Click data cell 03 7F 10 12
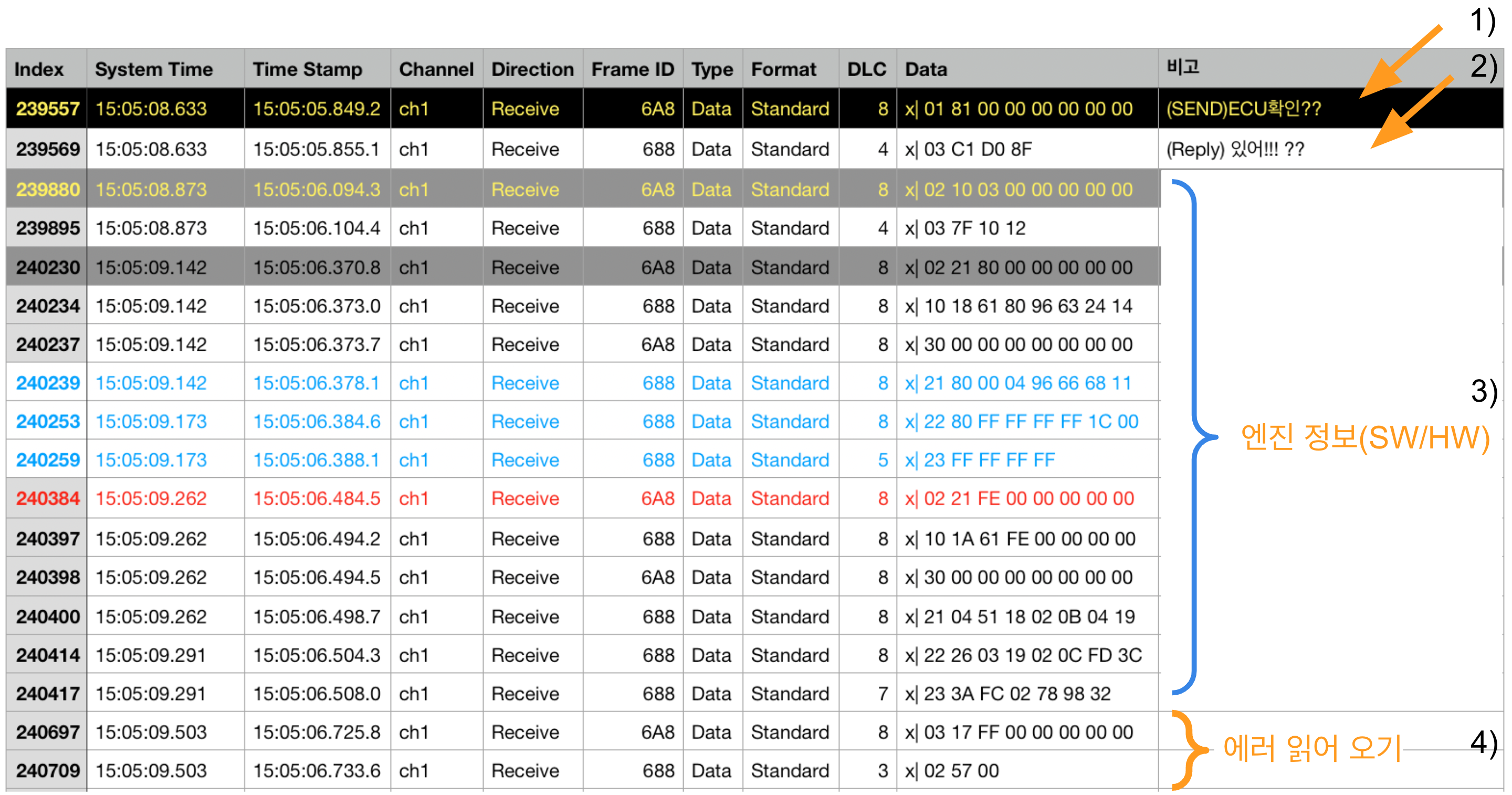Image resolution: width=1512 pixels, height=795 pixels. pyautogui.click(x=974, y=228)
